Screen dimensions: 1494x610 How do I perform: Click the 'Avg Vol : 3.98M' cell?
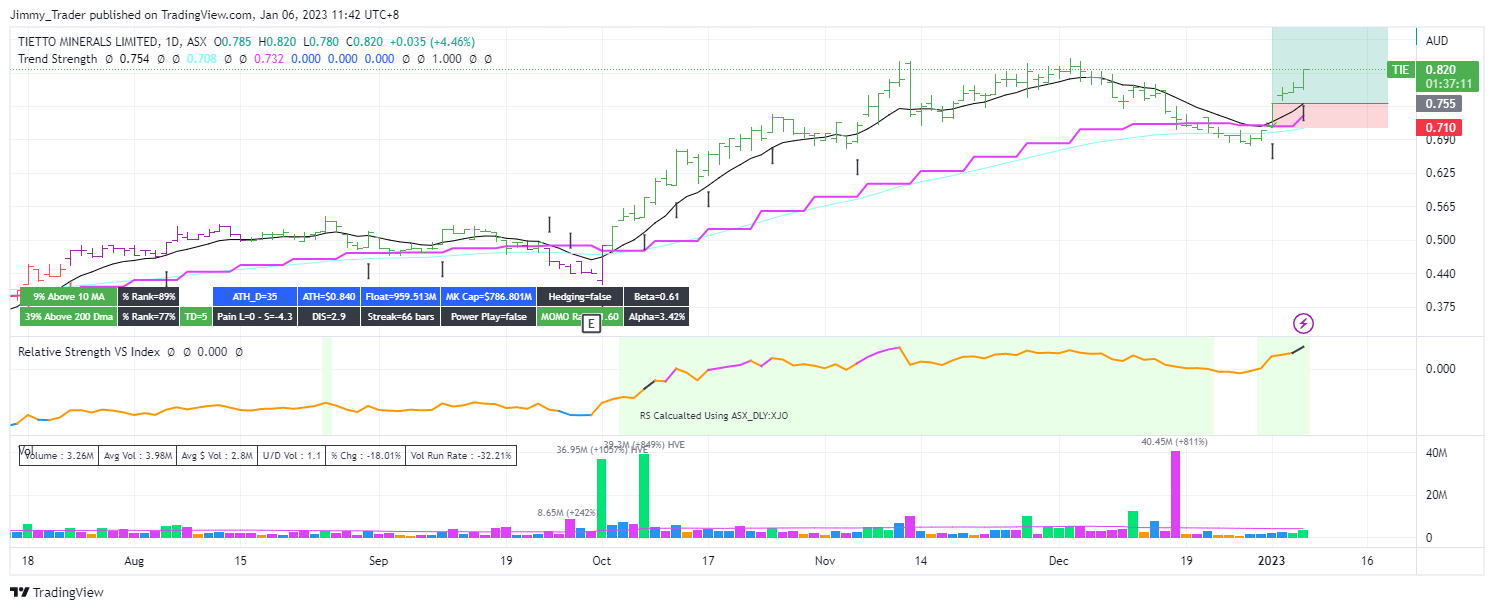point(138,455)
